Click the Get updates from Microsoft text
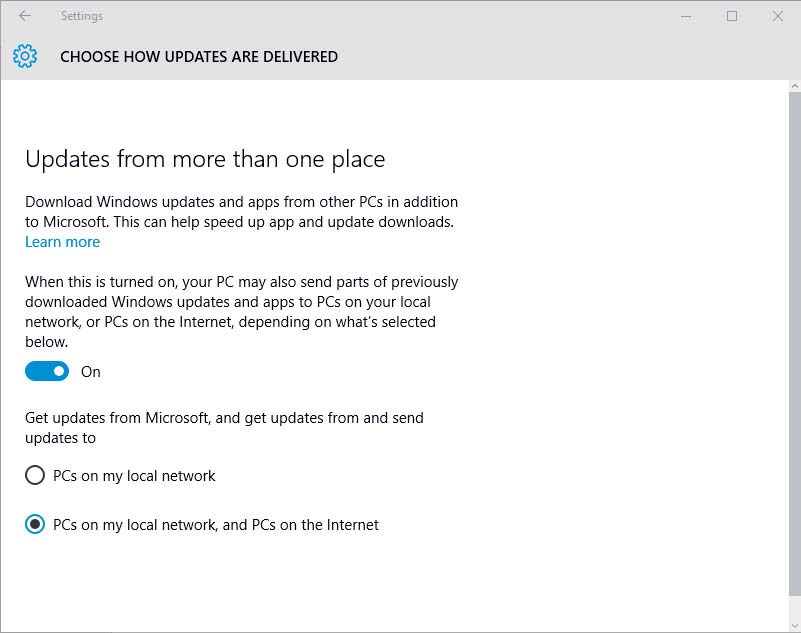This screenshot has height=633, width=801. click(x=224, y=428)
